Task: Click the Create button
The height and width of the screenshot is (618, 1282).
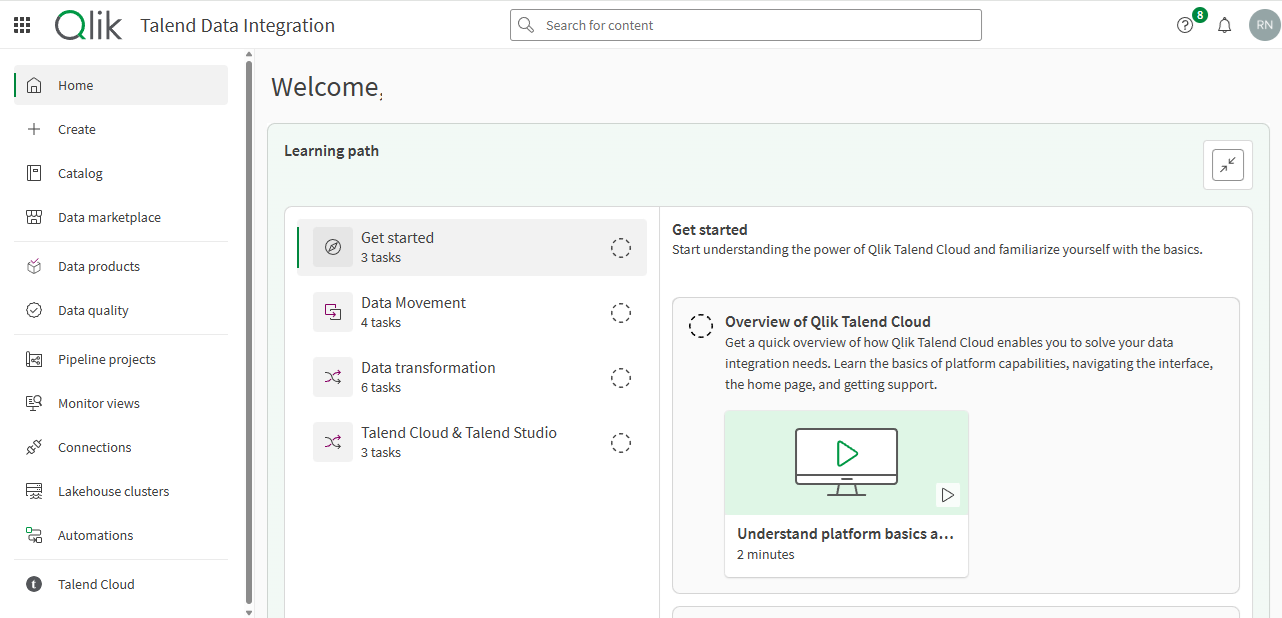Action: [x=75, y=129]
